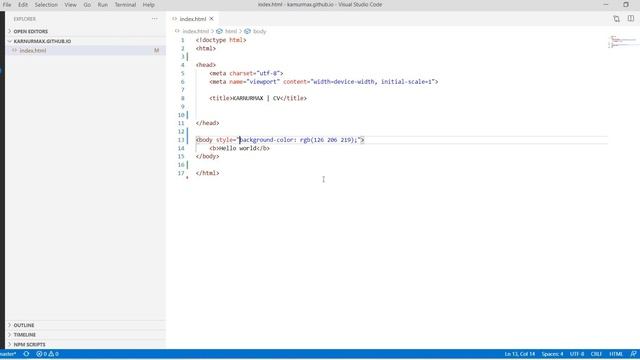The width and height of the screenshot is (640, 360).
Task: Click the <b>Hello world</b> line
Action: 240,148
